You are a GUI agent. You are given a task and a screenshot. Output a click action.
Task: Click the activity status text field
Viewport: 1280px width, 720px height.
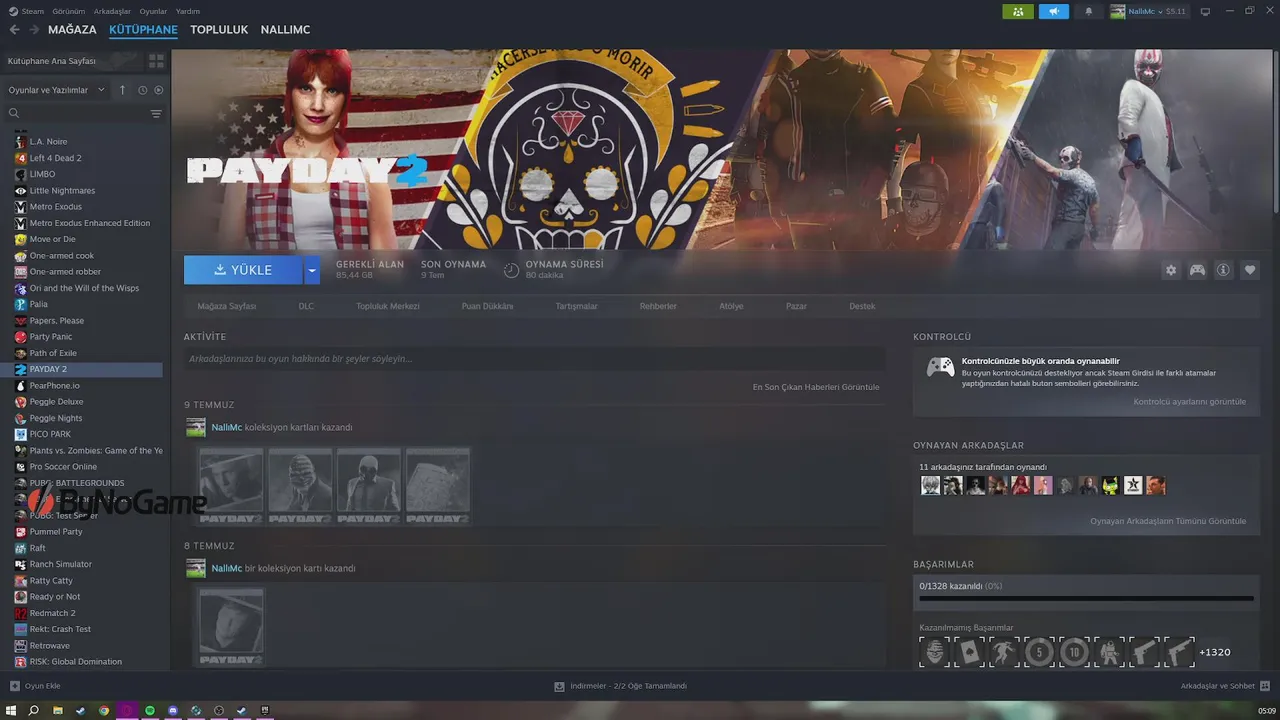pos(534,359)
